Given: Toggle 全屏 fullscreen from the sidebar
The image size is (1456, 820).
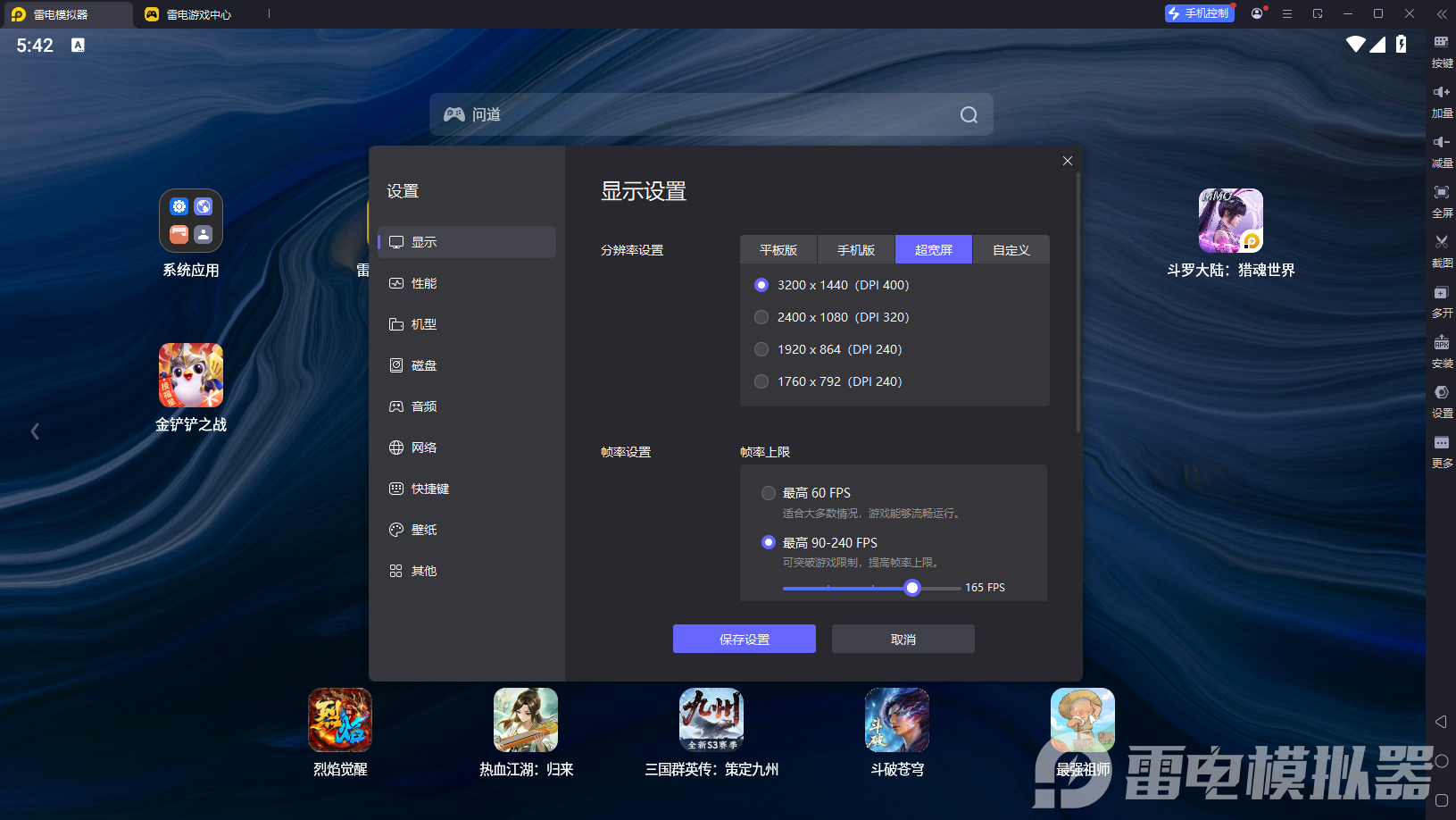Looking at the screenshot, I should (1442, 201).
